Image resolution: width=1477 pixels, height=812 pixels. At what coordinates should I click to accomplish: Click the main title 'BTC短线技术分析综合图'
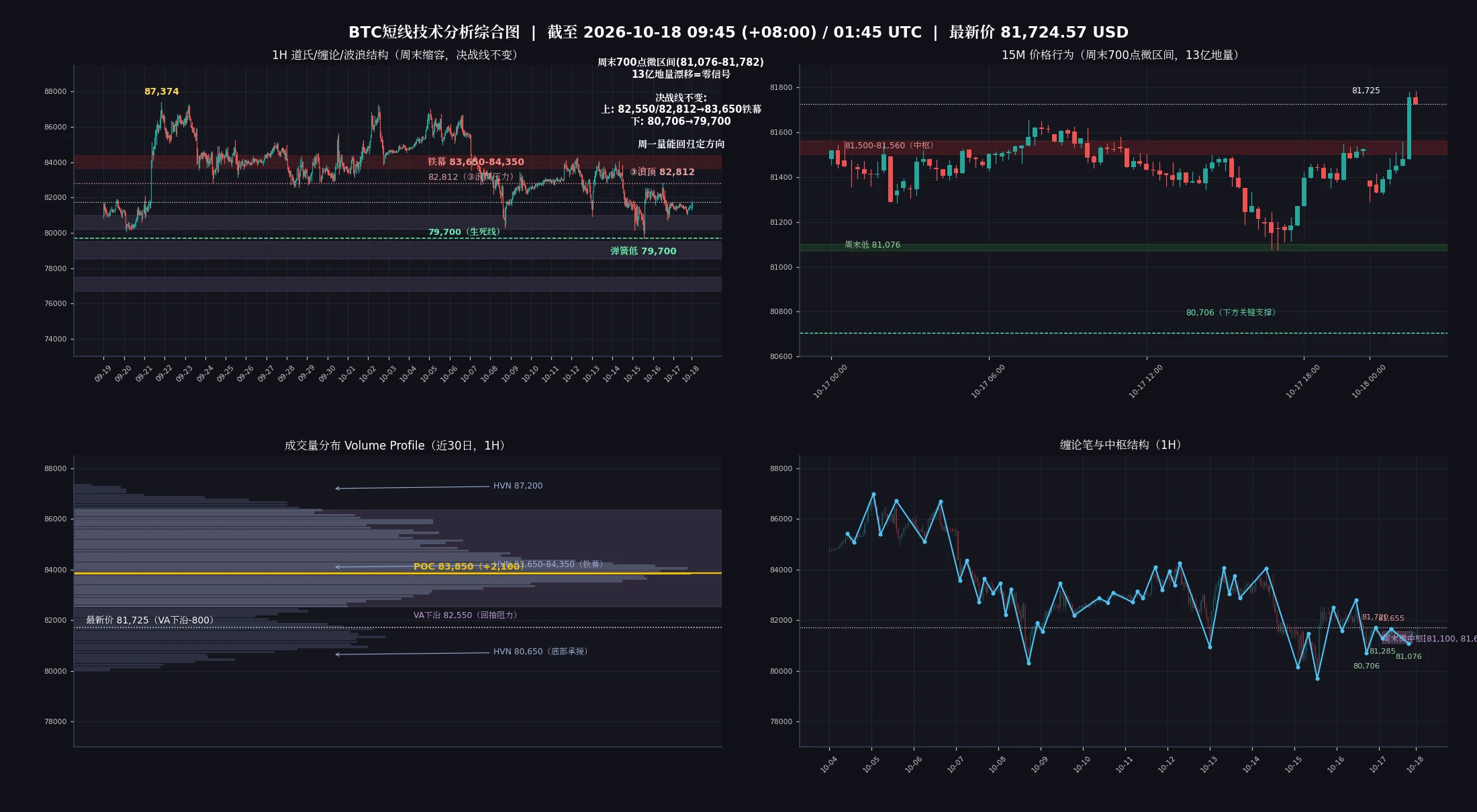pyautogui.click(x=434, y=32)
